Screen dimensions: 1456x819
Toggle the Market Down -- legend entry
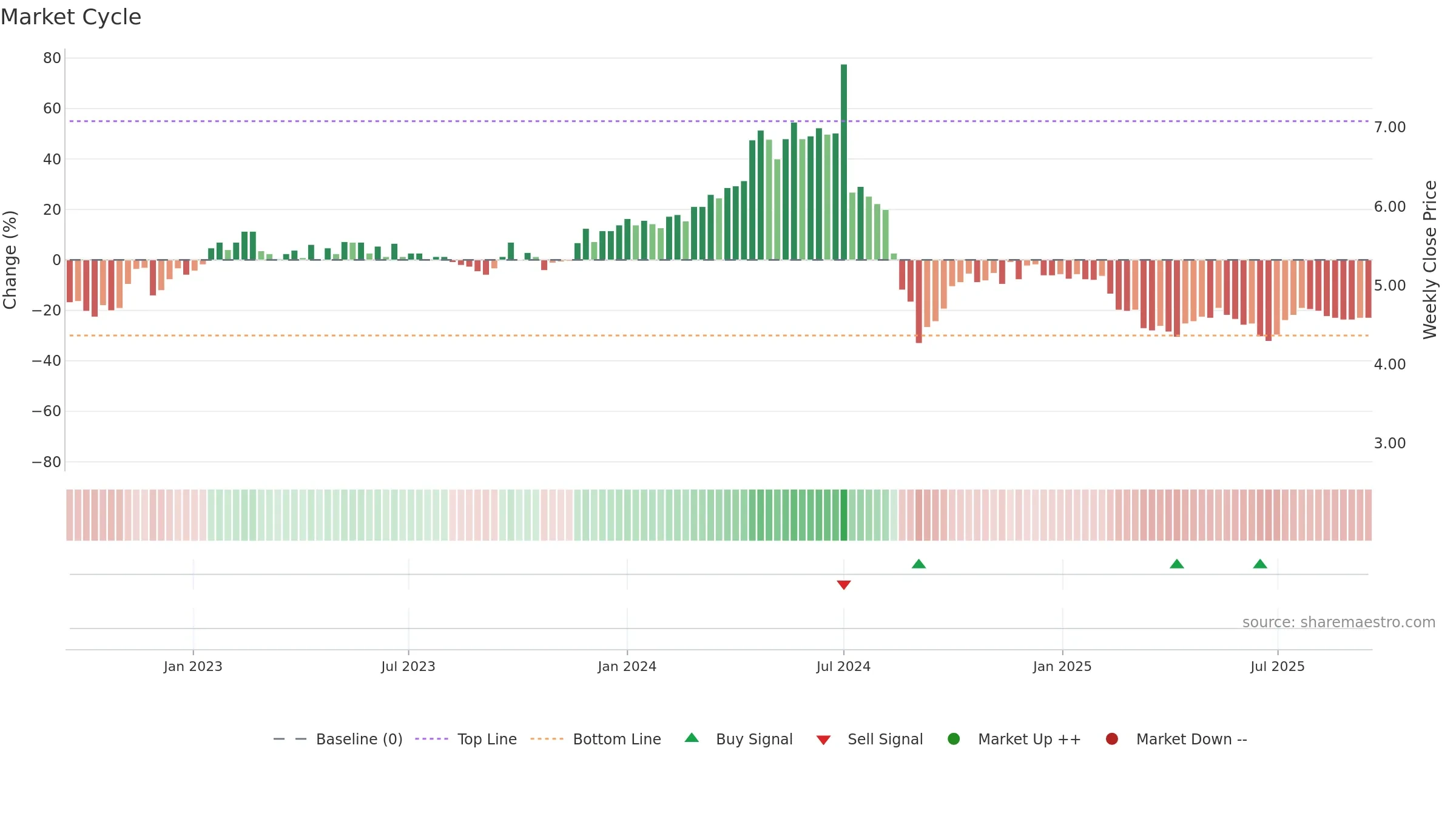(x=1176, y=739)
